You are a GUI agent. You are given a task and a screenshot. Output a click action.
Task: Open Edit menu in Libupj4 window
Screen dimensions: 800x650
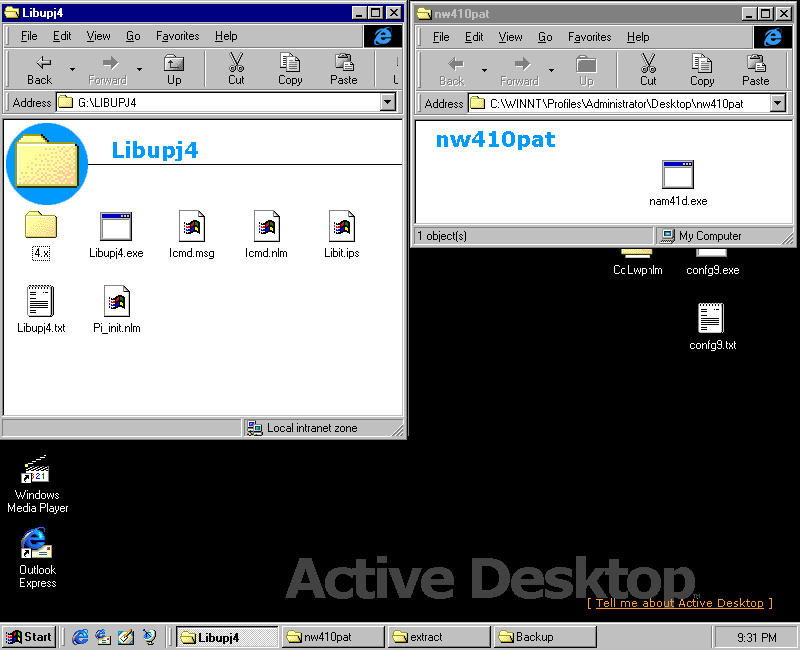click(62, 36)
